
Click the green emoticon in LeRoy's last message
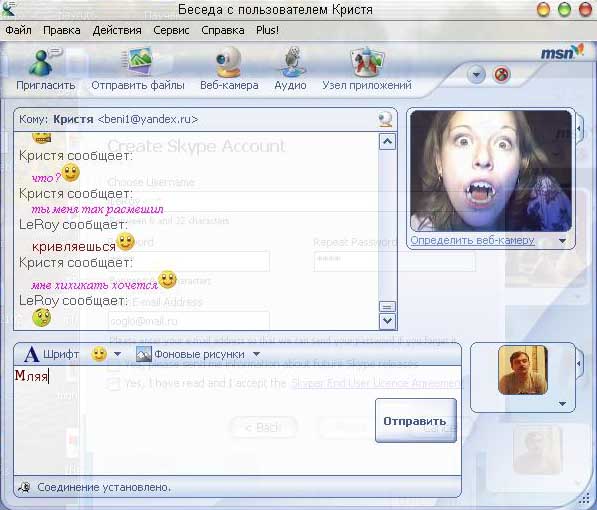[42, 318]
